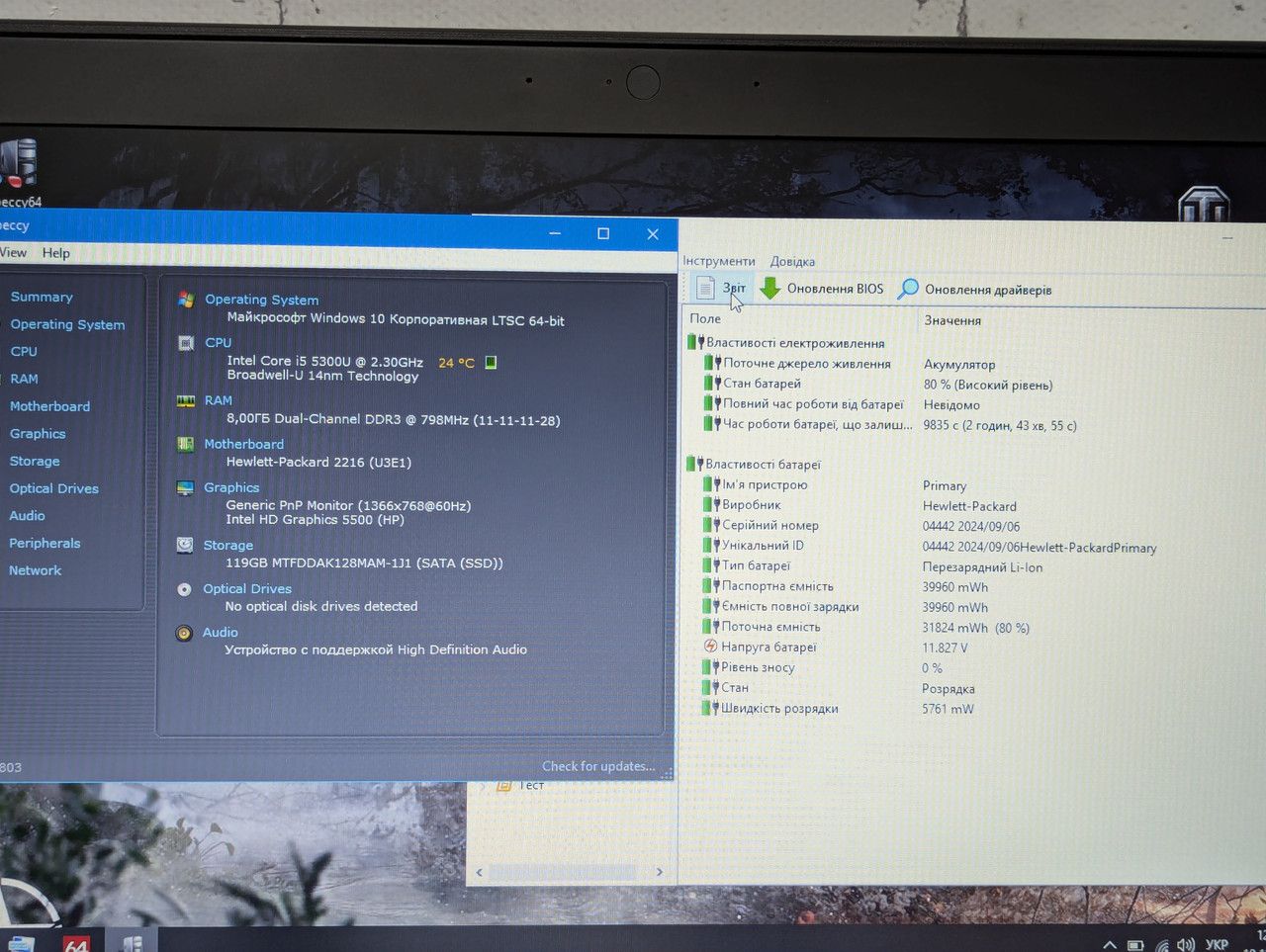Click the battery icon in the system tray
This screenshot has width=1266, height=952.
(x=1135, y=946)
